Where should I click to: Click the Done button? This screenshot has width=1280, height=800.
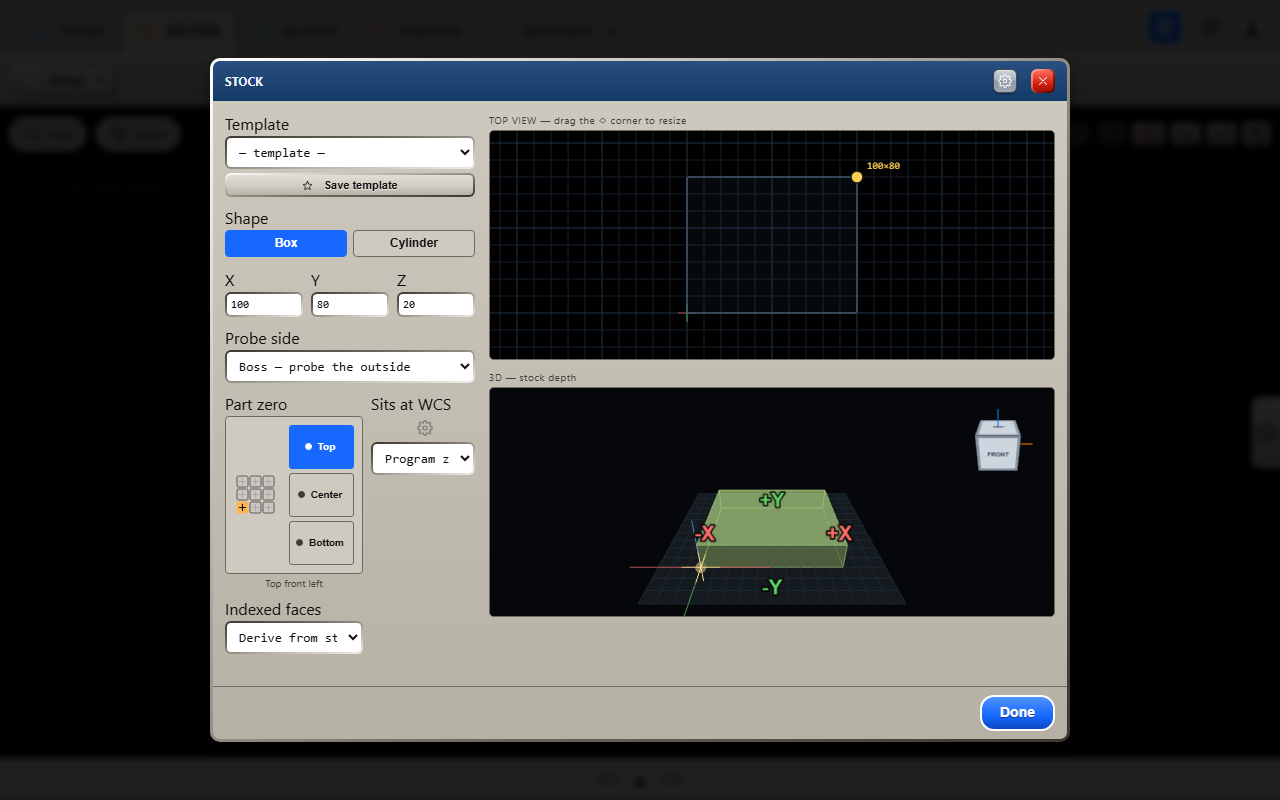[1017, 713]
